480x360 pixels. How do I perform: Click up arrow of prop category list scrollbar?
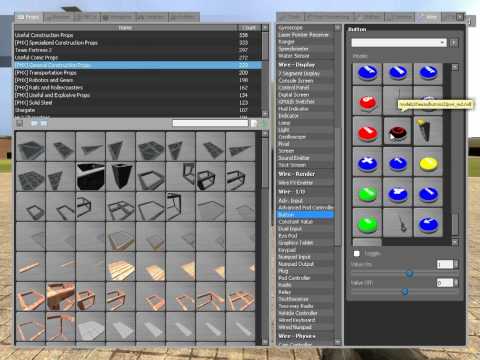click(x=265, y=28)
